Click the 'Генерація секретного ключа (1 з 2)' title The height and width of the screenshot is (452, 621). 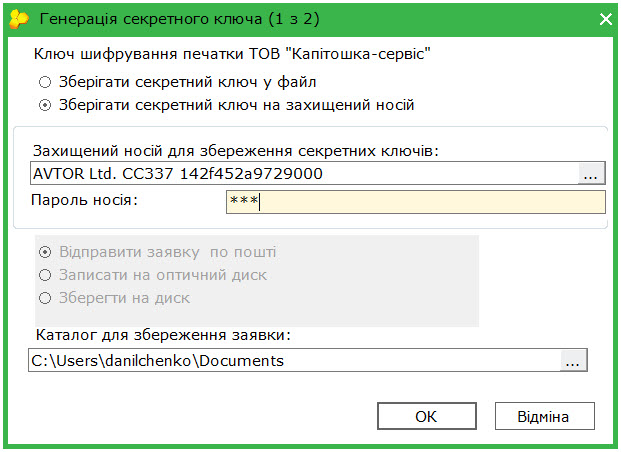(x=179, y=19)
